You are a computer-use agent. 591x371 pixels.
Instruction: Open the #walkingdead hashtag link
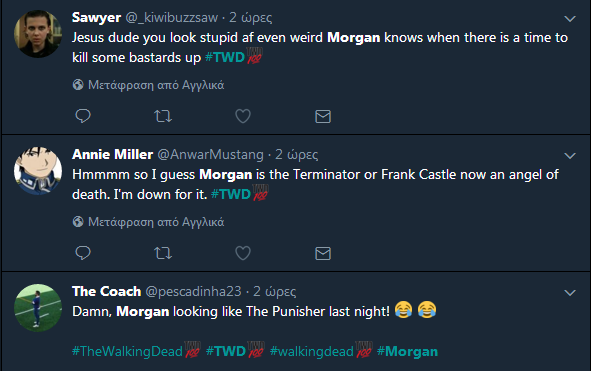312,351
